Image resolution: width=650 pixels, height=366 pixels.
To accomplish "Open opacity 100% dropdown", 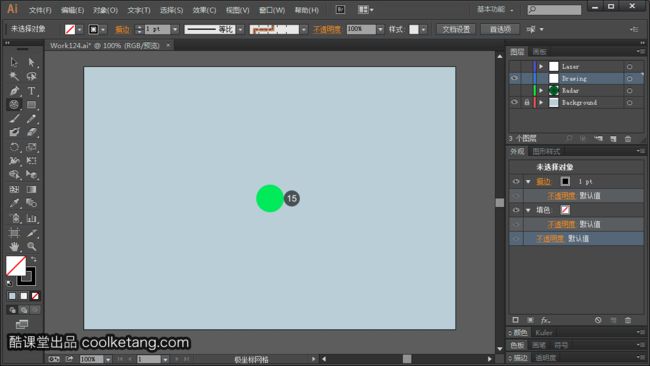I will (x=381, y=29).
